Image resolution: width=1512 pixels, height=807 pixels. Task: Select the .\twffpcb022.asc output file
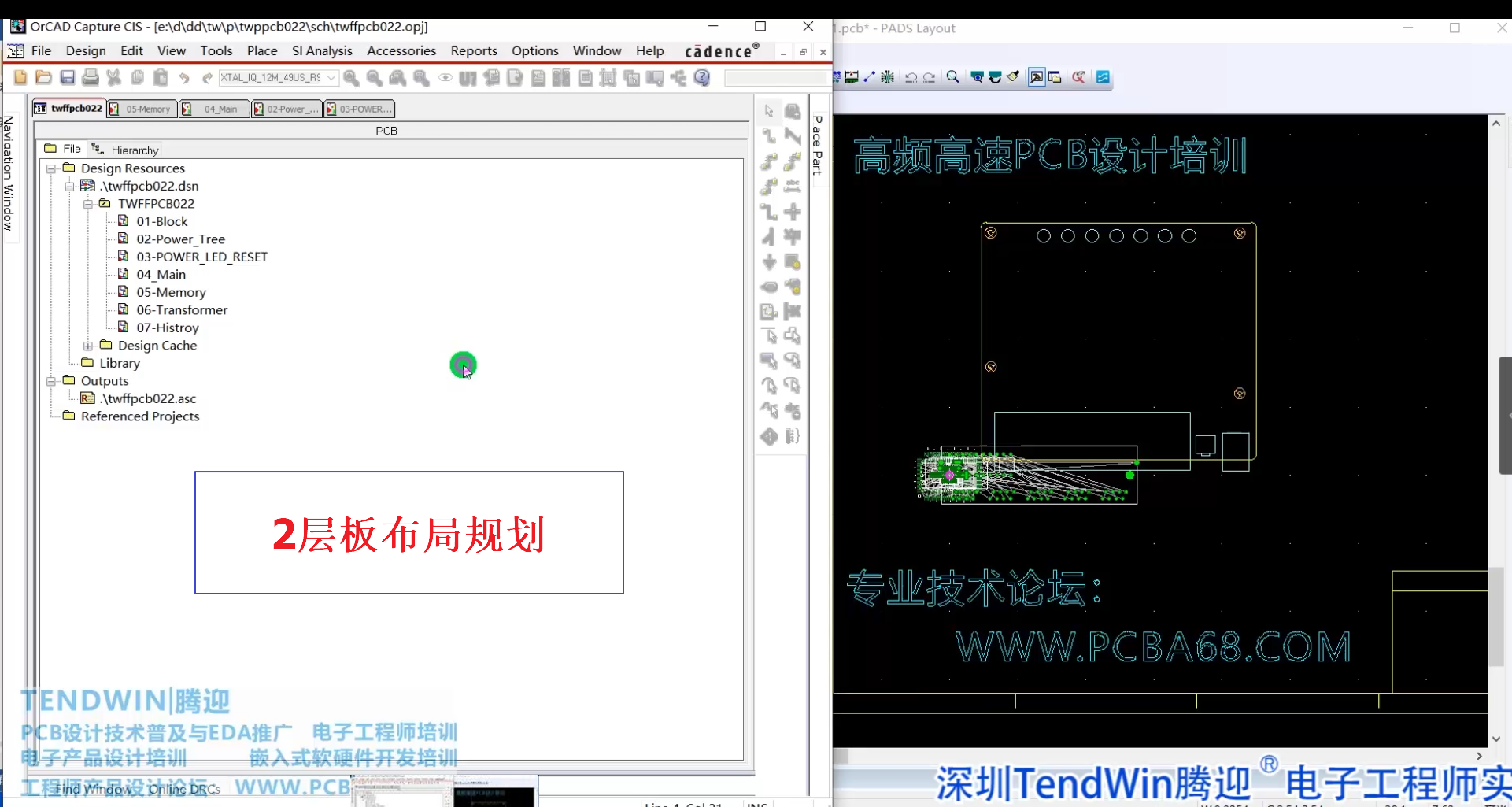click(148, 398)
